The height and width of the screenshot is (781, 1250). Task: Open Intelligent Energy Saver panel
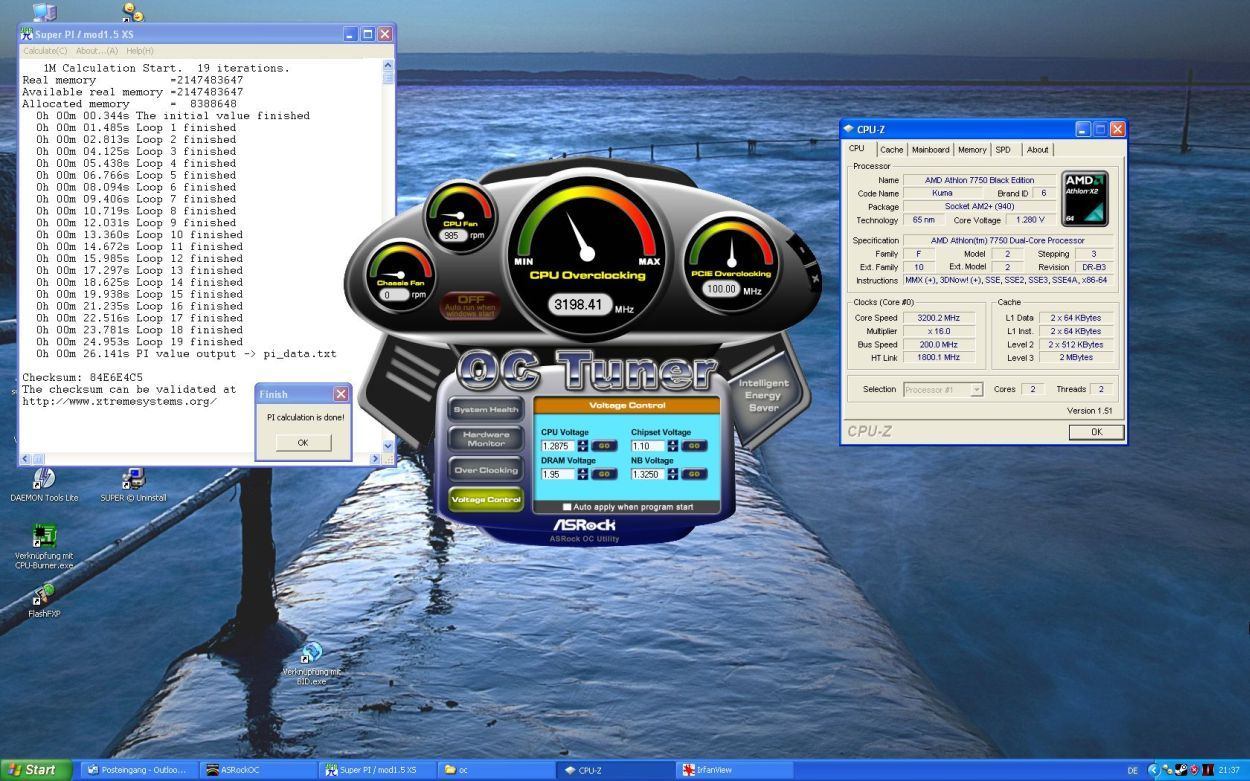763,395
